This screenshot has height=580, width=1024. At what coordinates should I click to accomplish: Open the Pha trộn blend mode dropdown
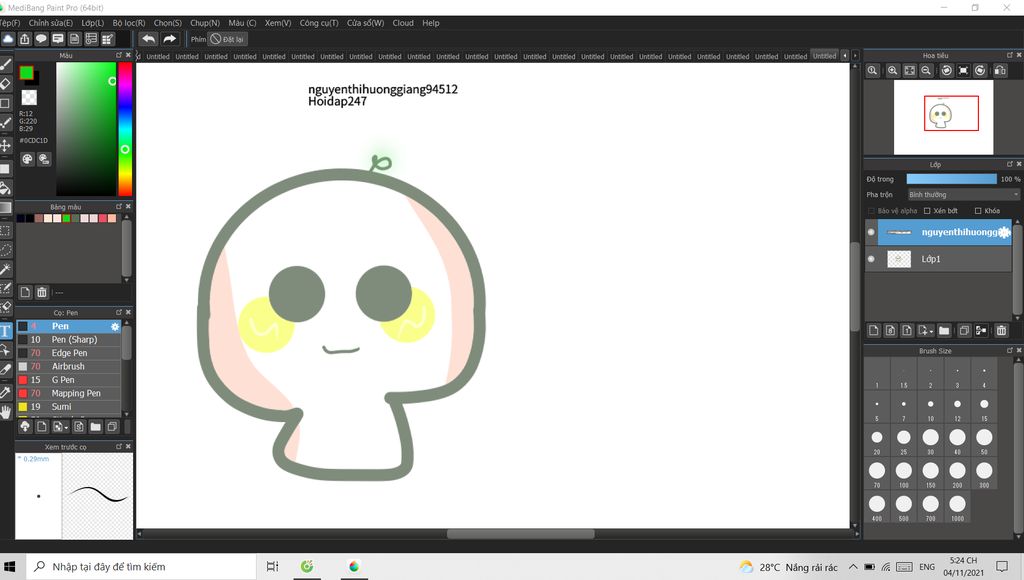coord(963,195)
